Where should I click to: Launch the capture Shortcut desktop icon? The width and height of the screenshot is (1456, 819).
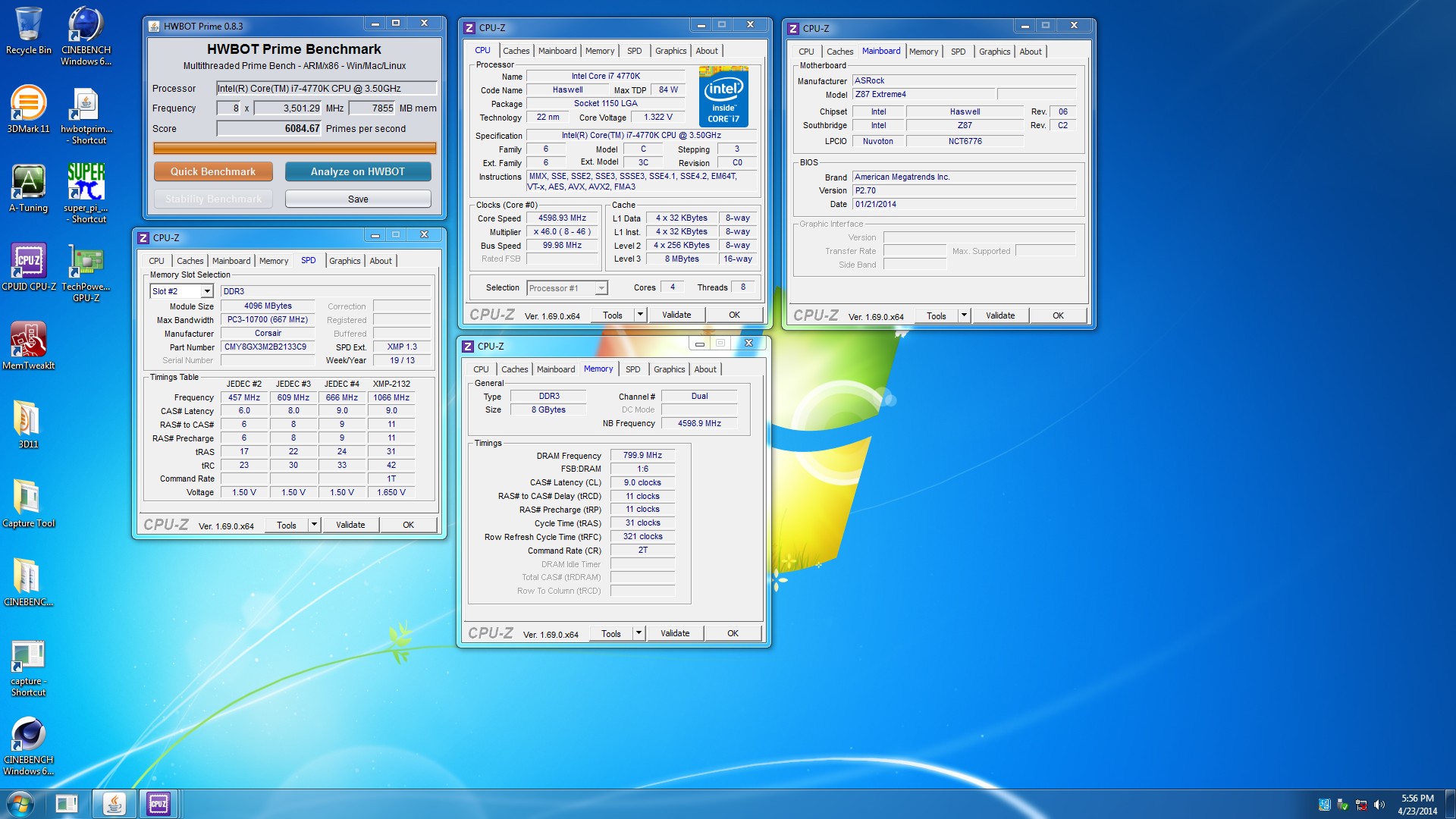pyautogui.click(x=28, y=668)
